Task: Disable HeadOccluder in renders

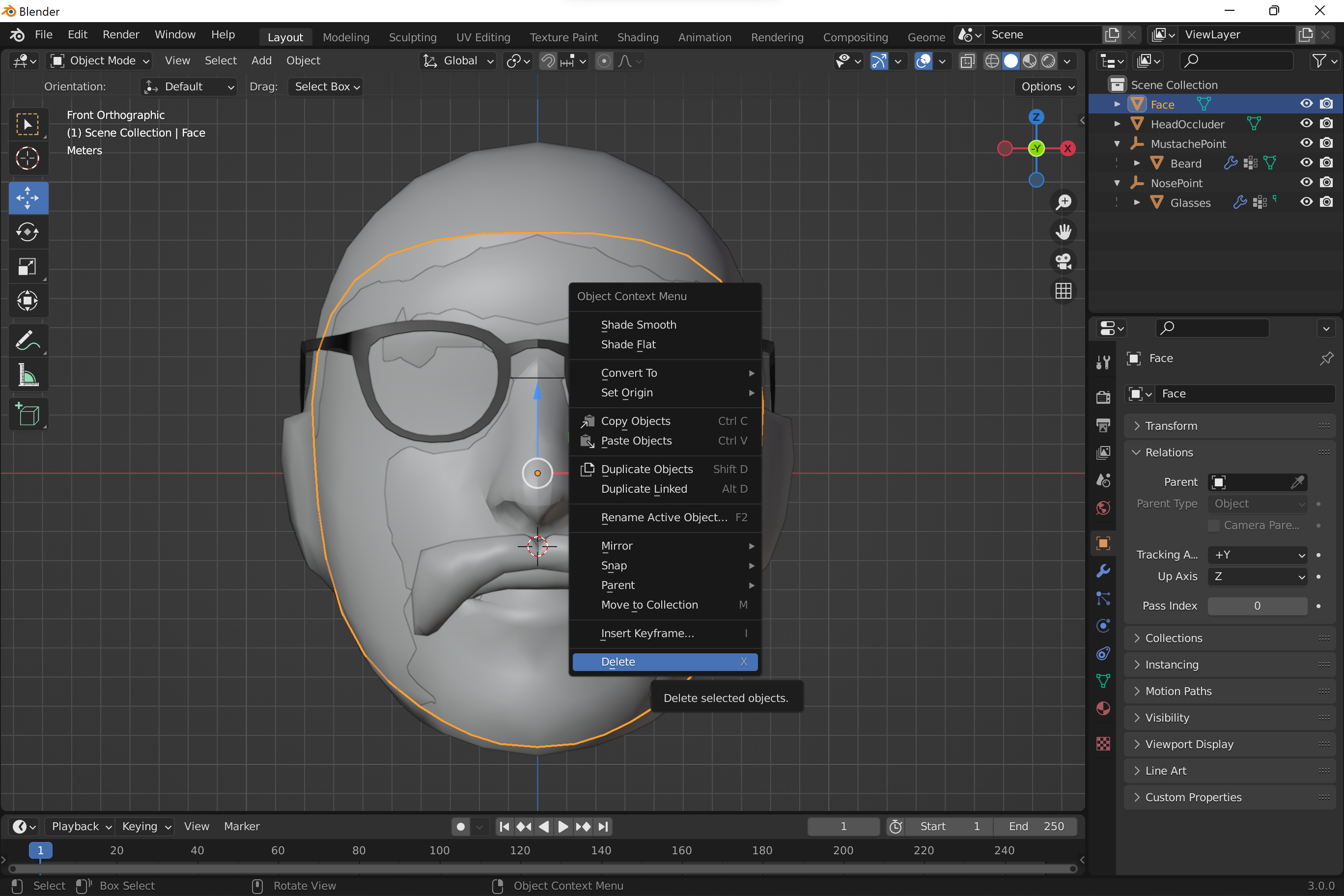Action: coord(1326,123)
